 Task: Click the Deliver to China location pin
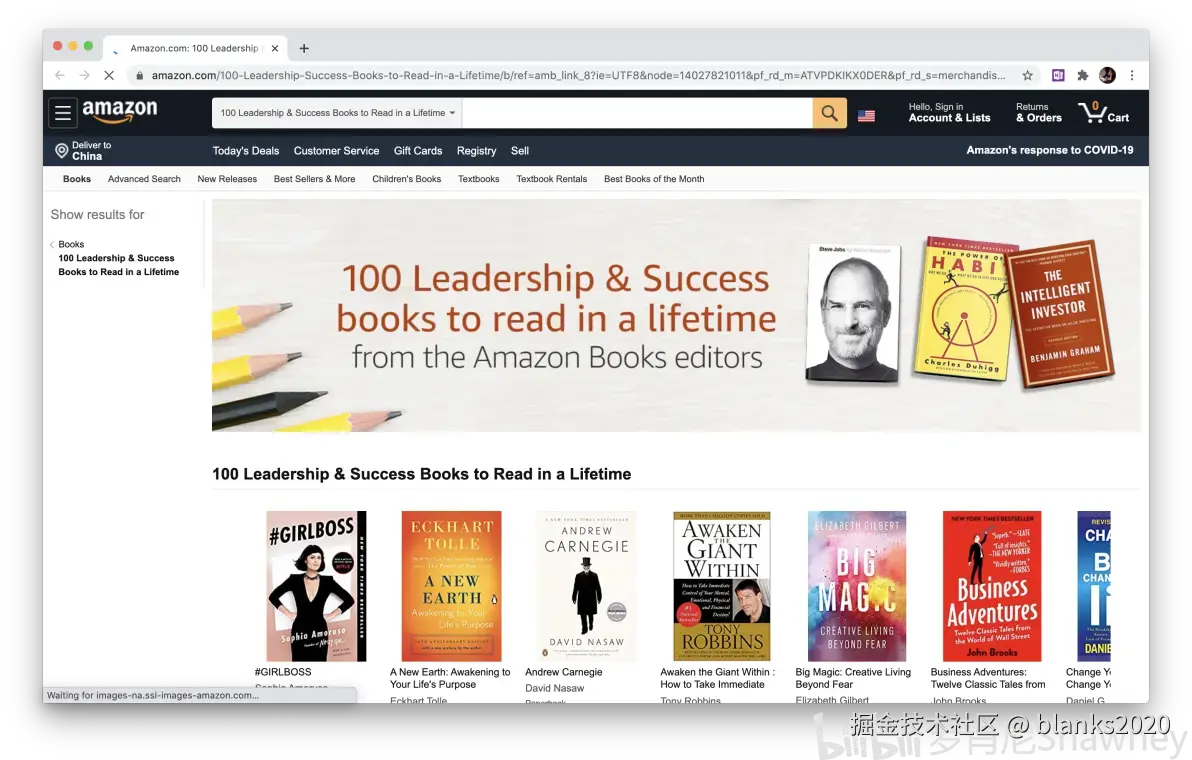tap(62, 150)
